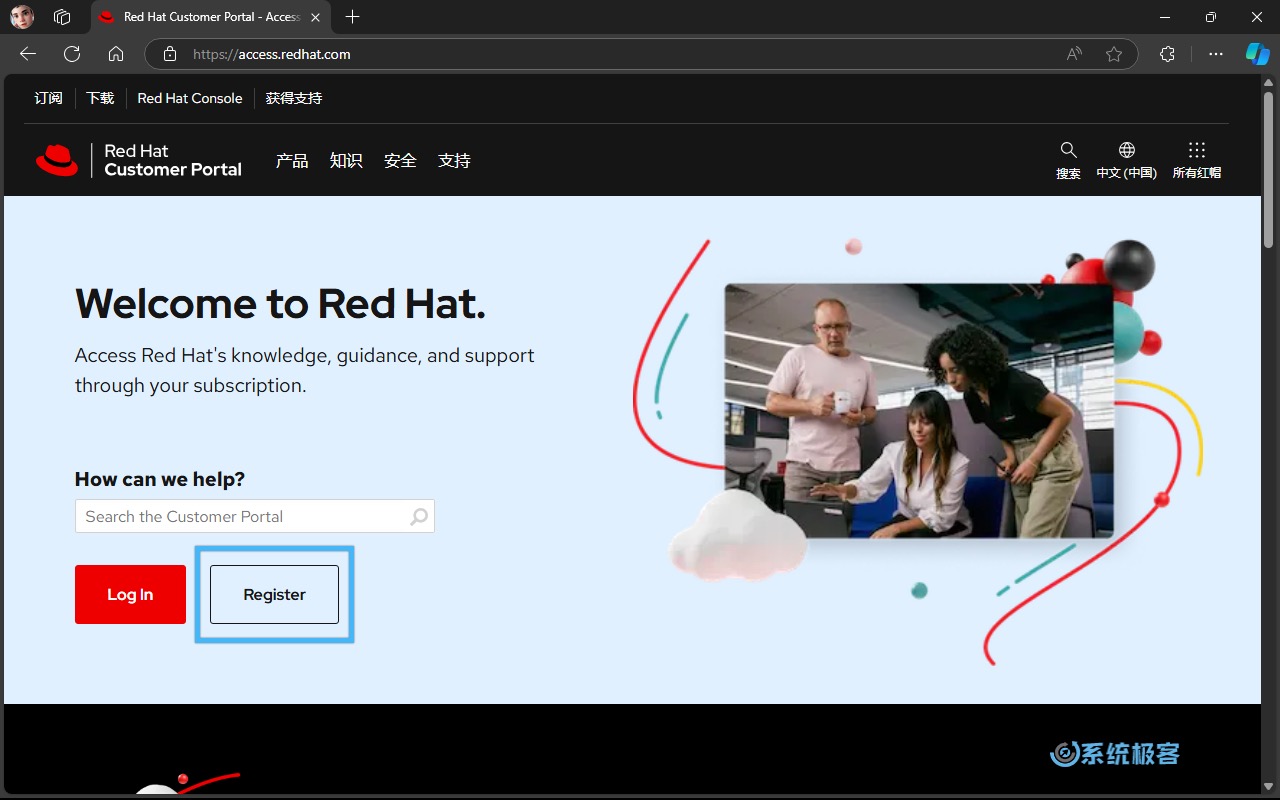Launch Copilot sidebar icon

[1257, 54]
